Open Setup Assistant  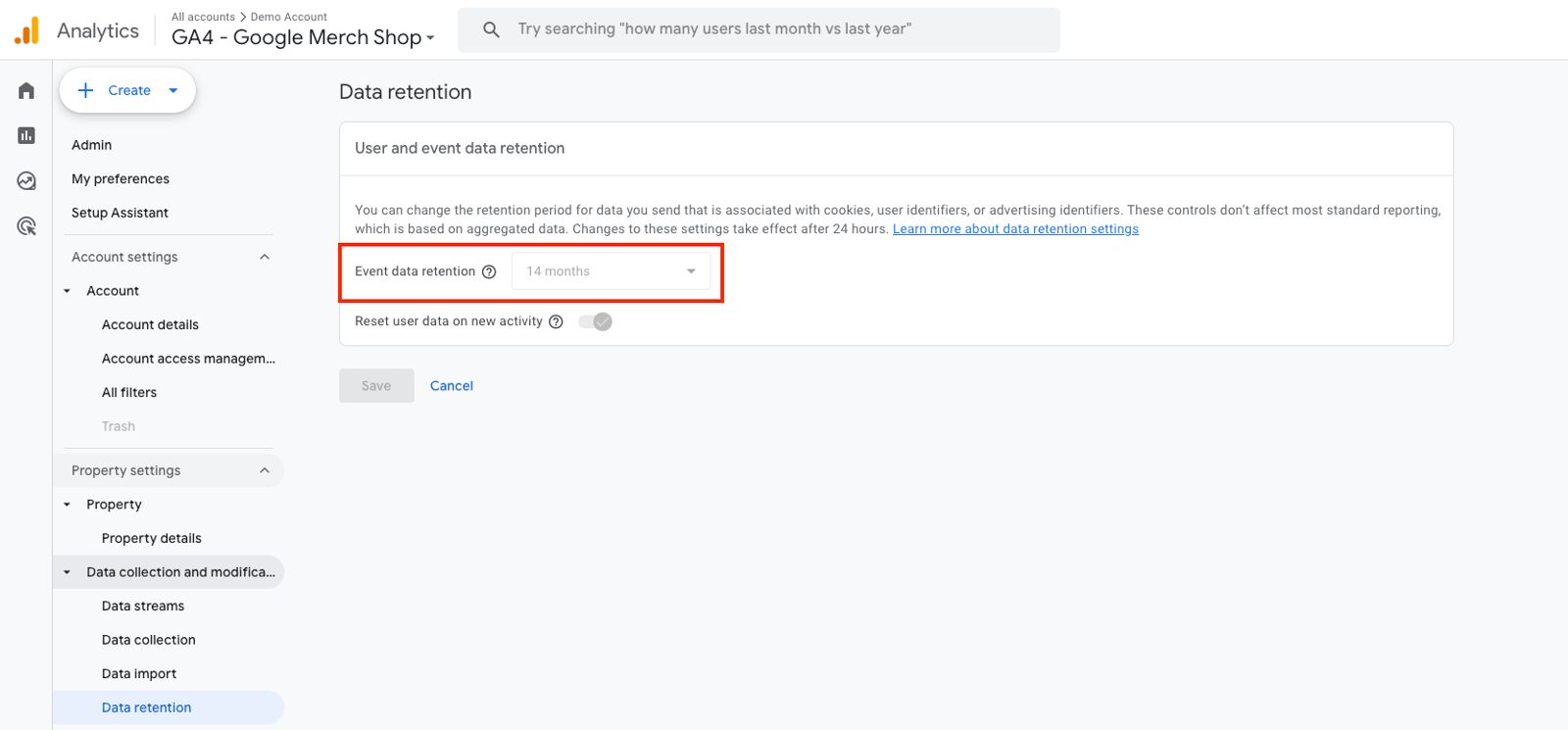pos(120,213)
